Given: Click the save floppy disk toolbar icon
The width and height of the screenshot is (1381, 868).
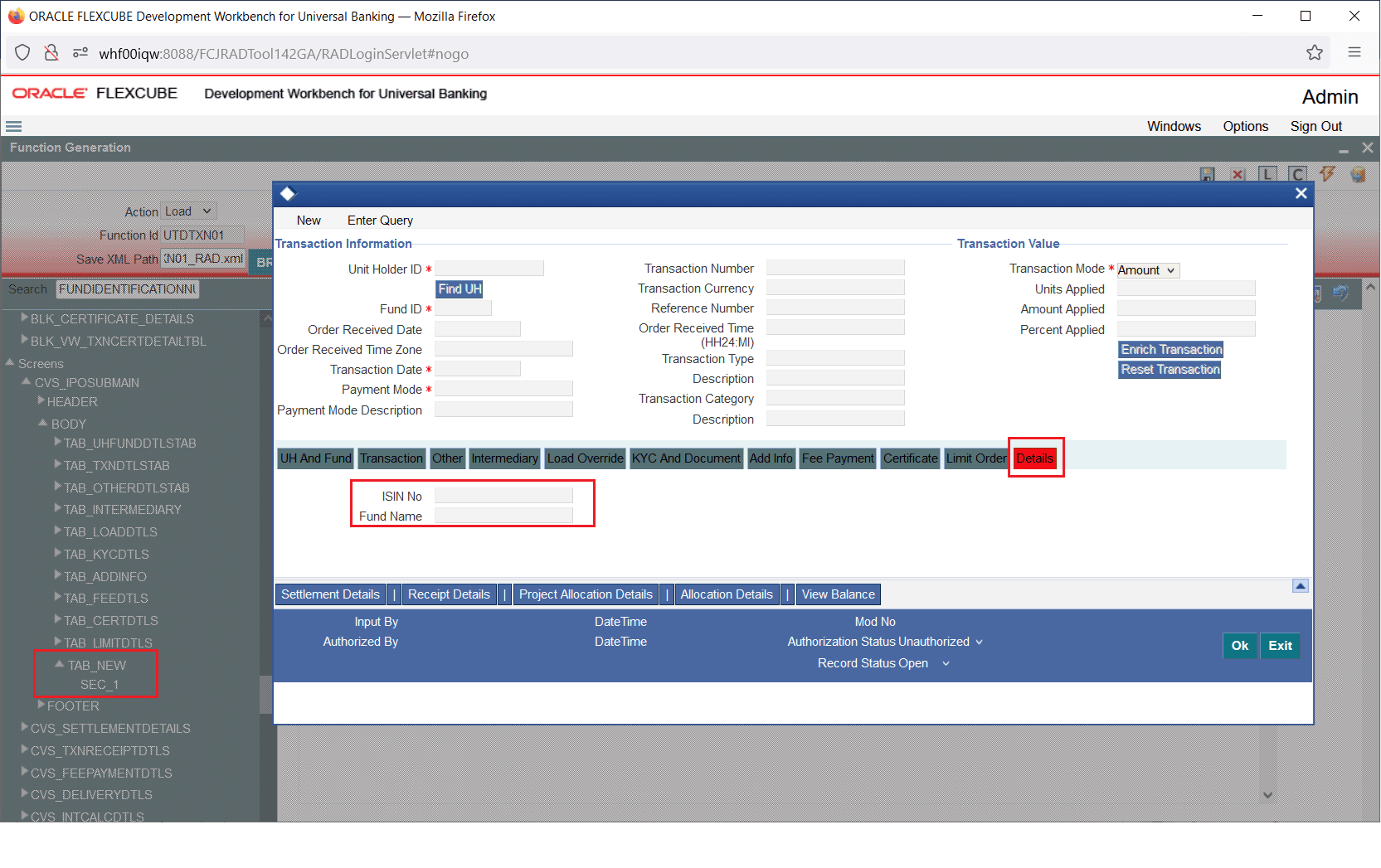Looking at the screenshot, I should tap(1208, 174).
